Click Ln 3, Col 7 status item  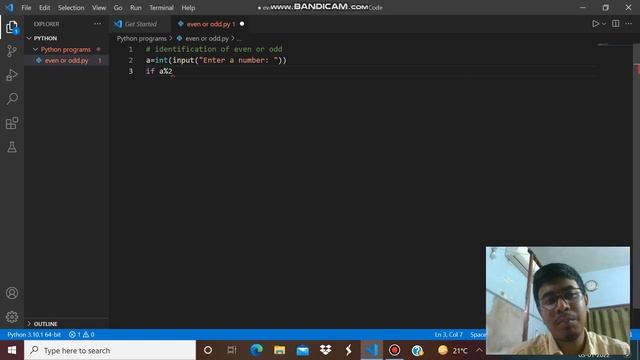click(449, 334)
